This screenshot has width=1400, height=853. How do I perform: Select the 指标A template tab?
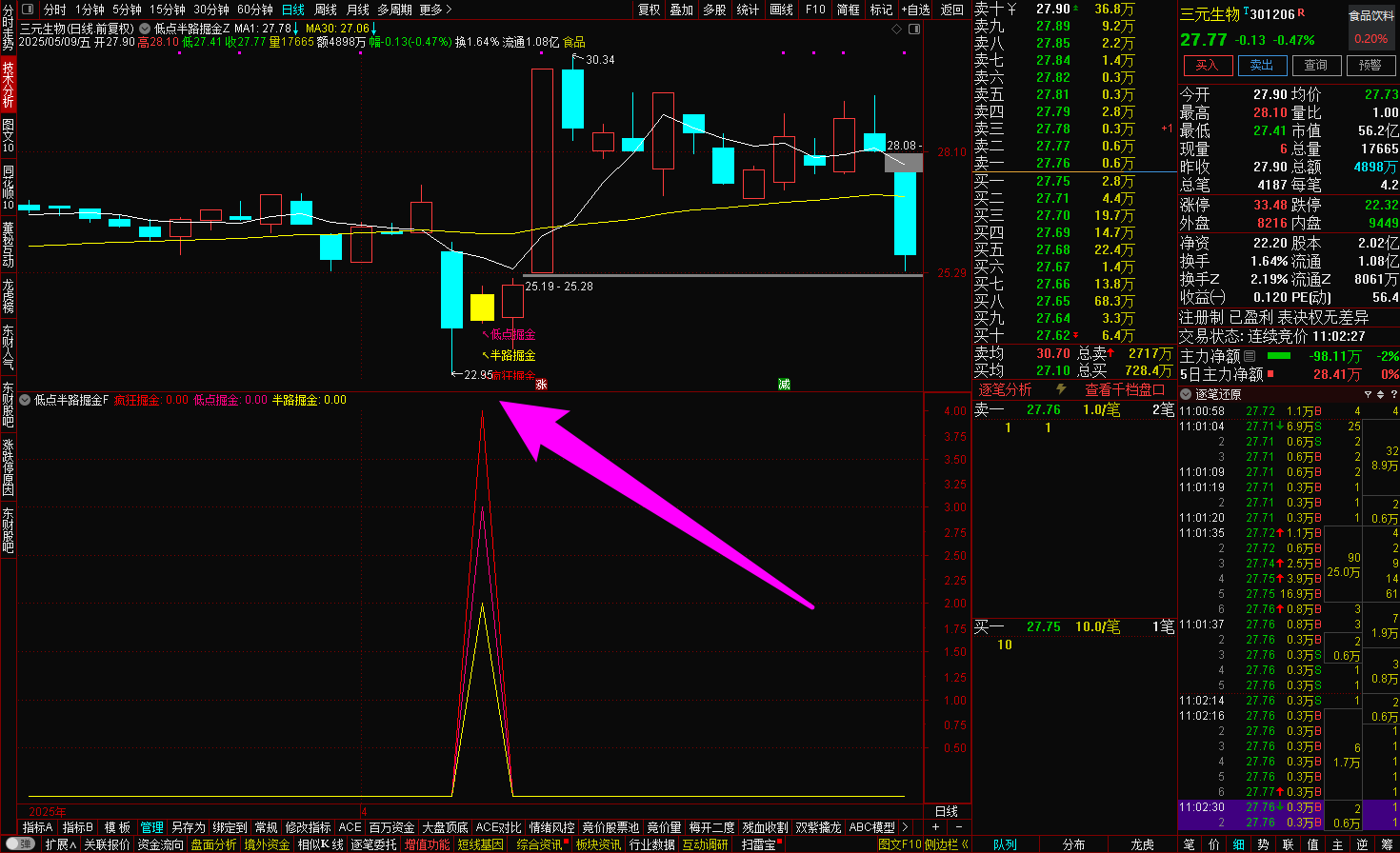[x=38, y=827]
